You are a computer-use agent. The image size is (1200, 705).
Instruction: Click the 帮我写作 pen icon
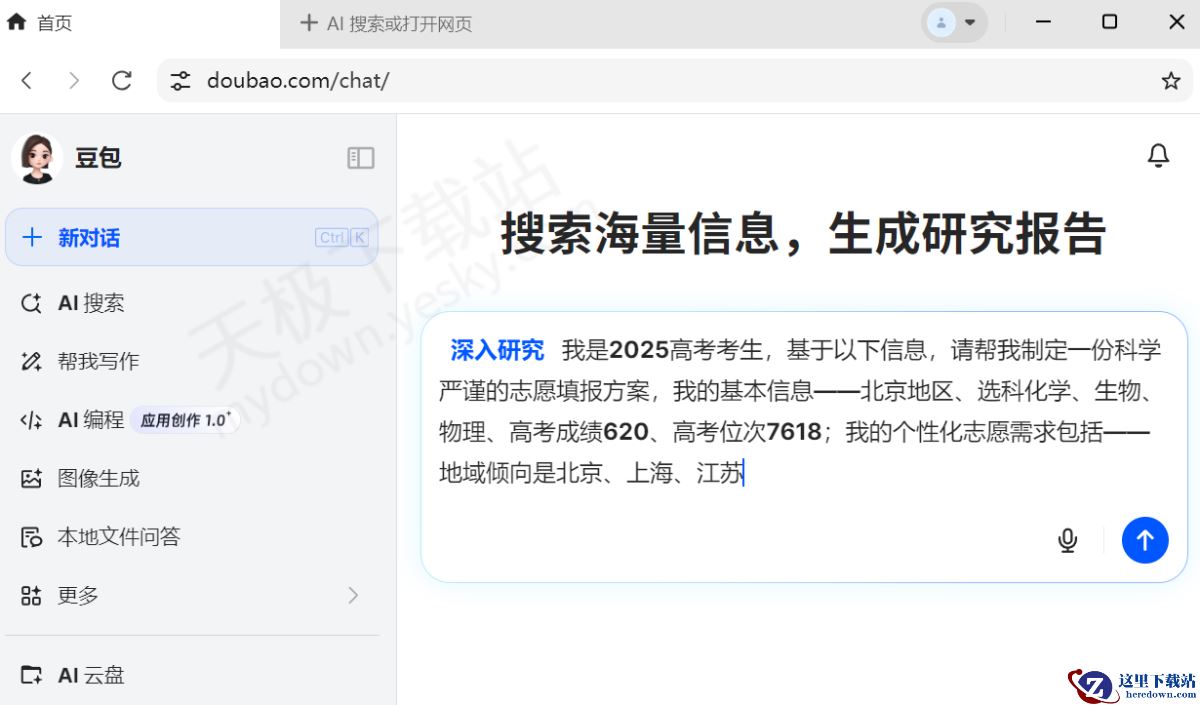[x=32, y=361]
